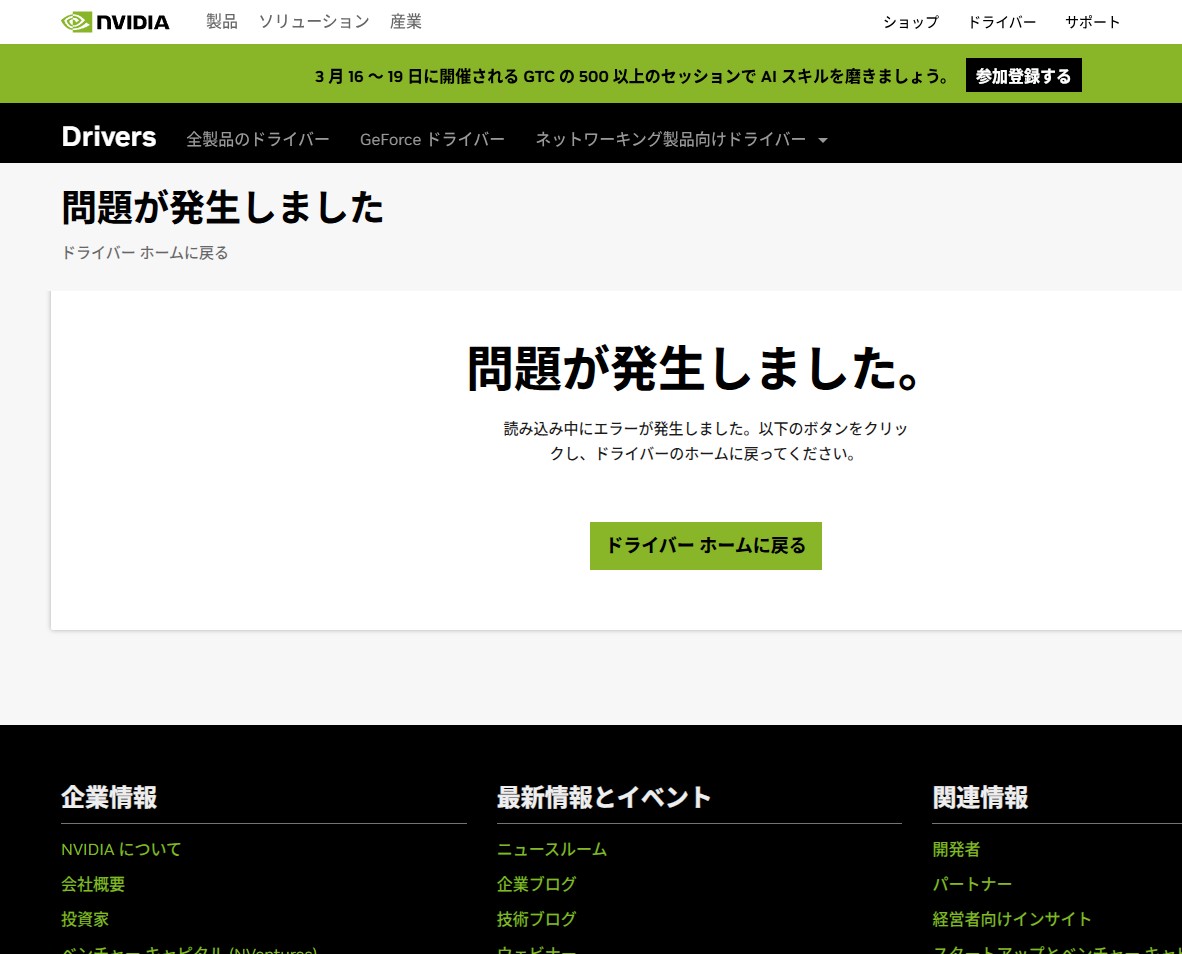
Task: Open the ドライバー link in the header
Action: point(1002,22)
